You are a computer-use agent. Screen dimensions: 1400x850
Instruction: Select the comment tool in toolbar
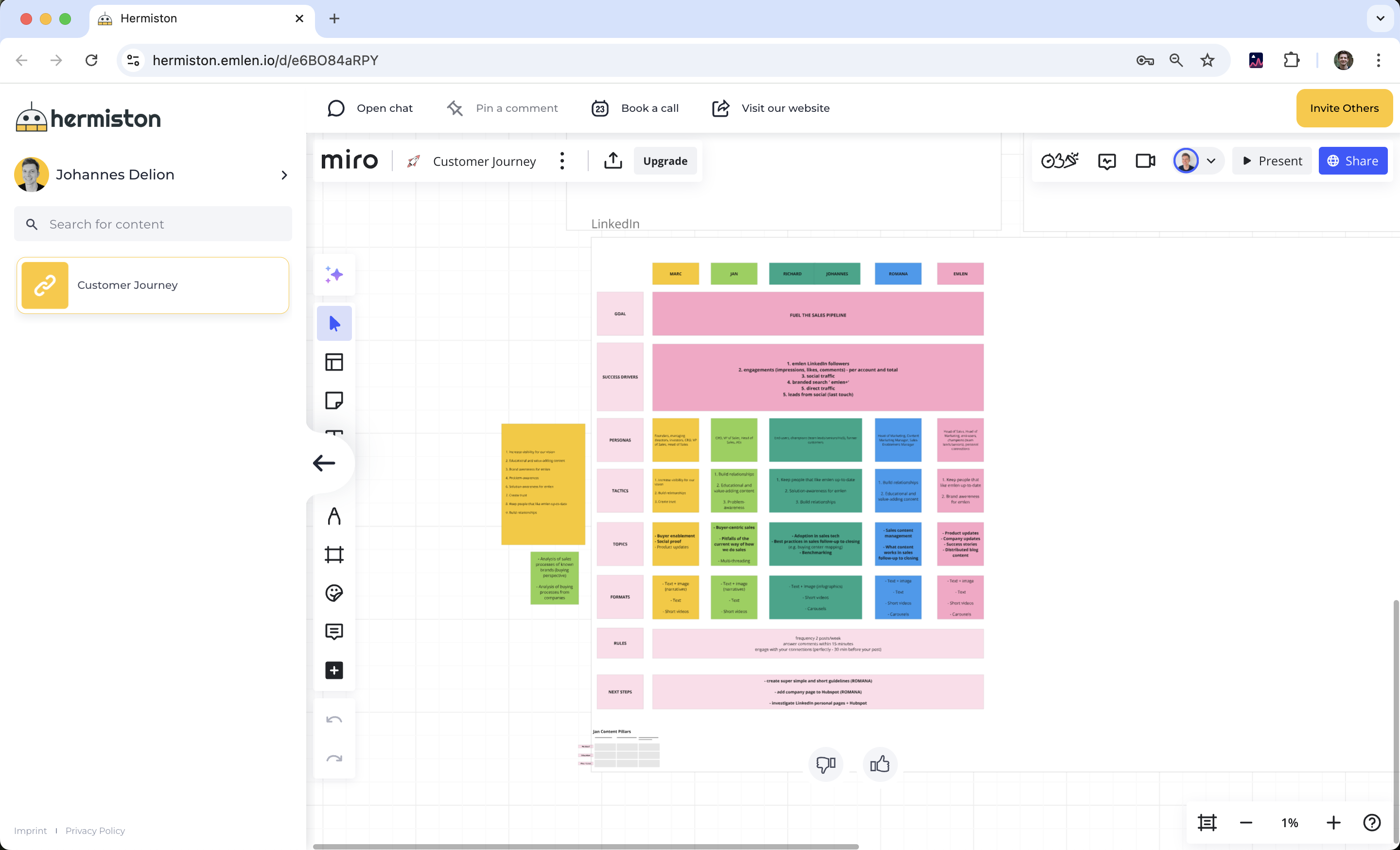pos(334,631)
